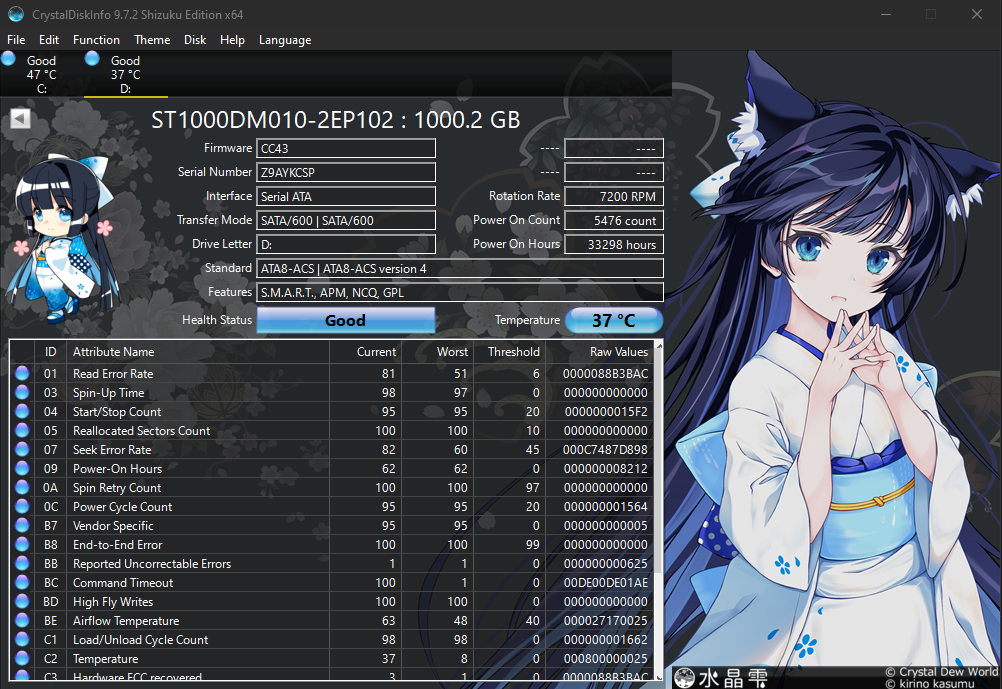Open the Theme menu
This screenshot has width=1002, height=689.
(152, 40)
